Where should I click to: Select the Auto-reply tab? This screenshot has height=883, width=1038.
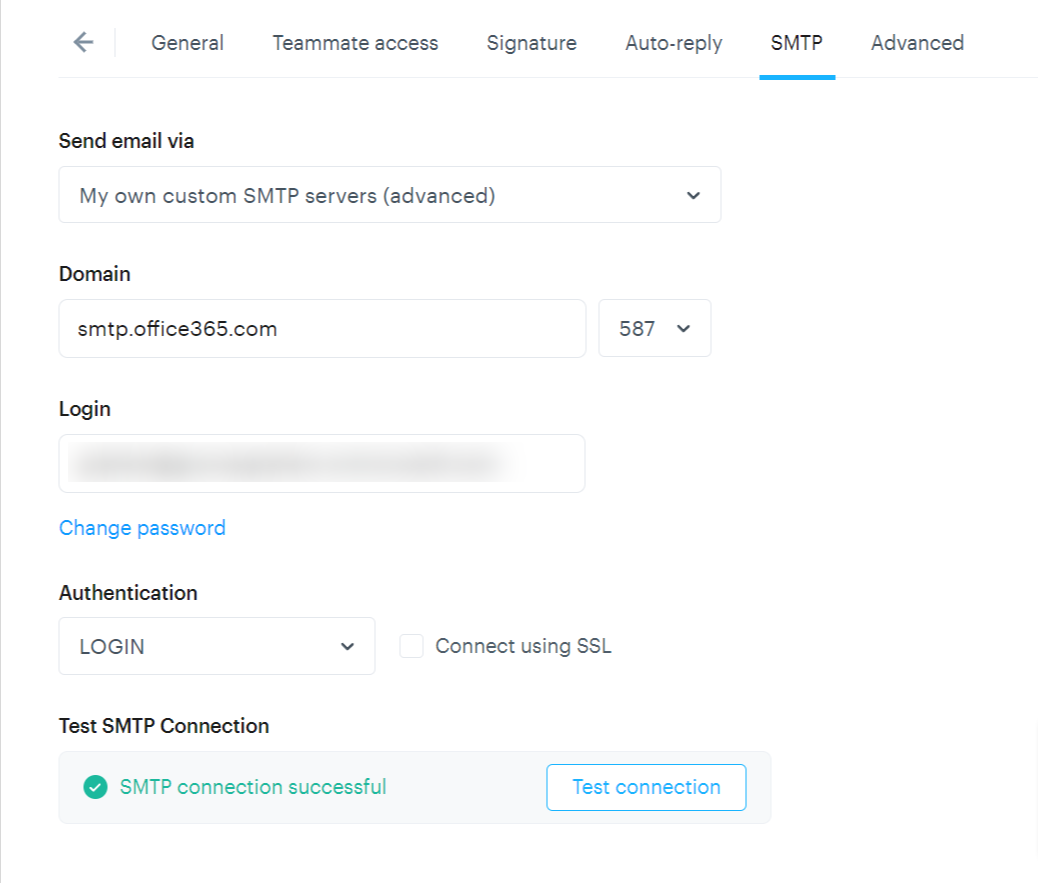coord(673,43)
